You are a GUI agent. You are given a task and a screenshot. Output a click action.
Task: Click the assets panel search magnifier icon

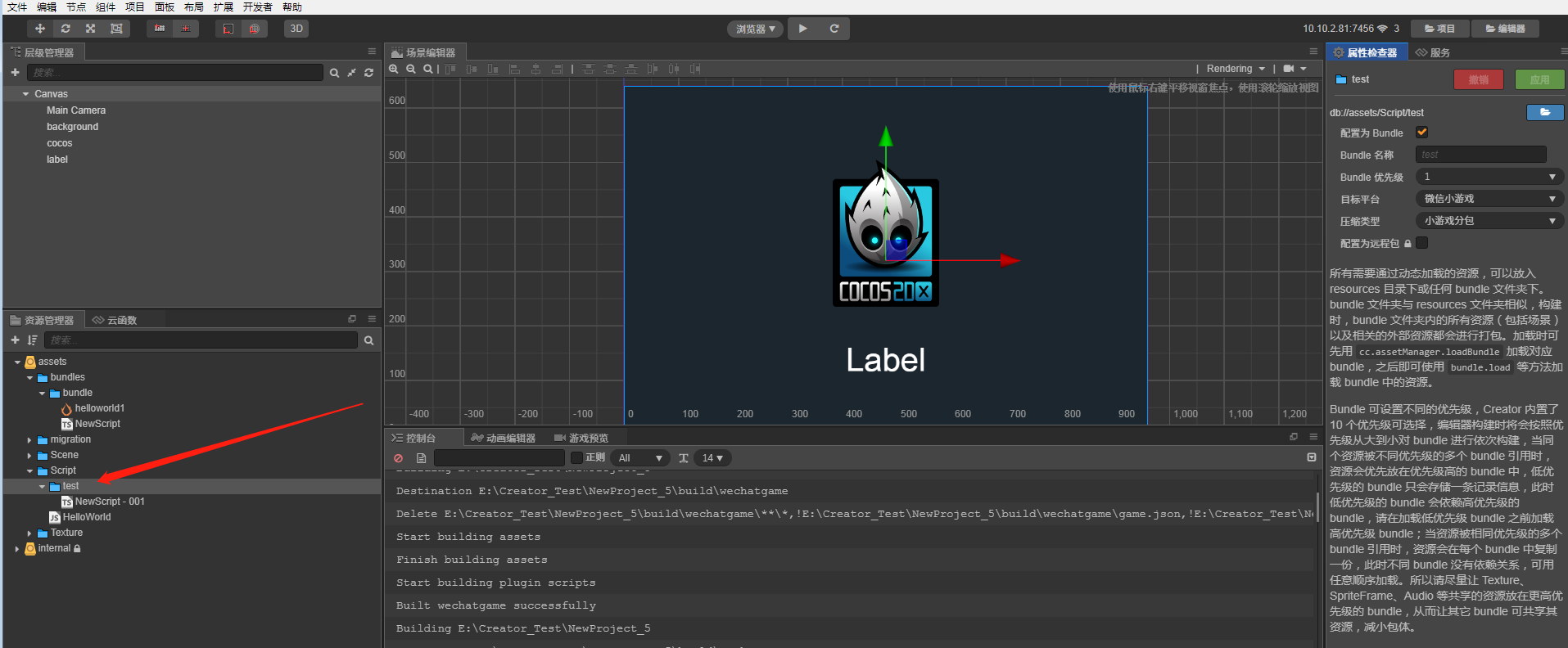coord(369,340)
